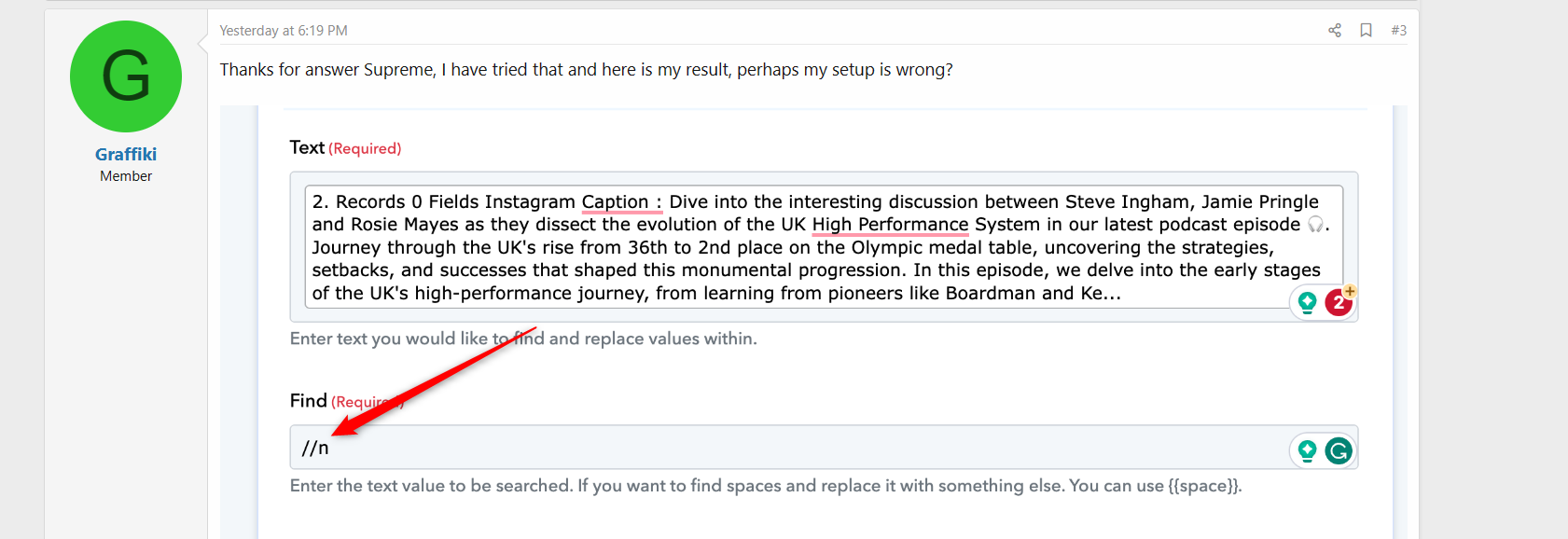Click the share icon on post #3

[x=1335, y=30]
